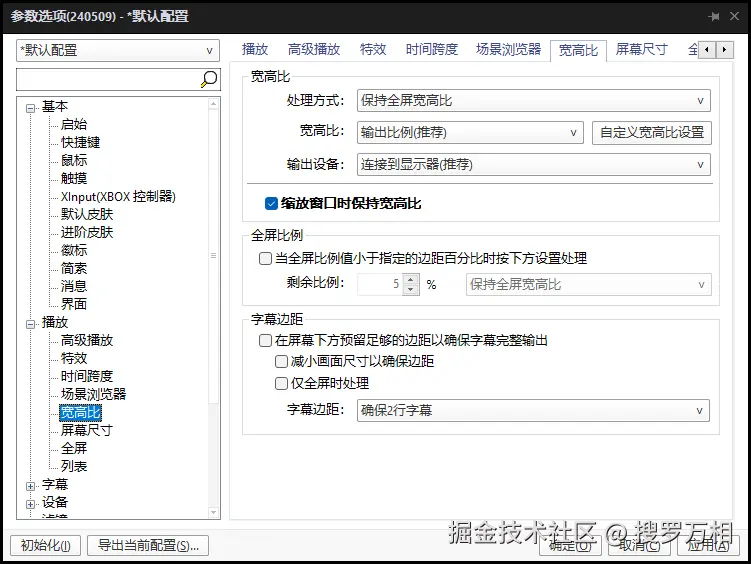Select XInput(XBOX 控制器) tree item

pyautogui.click(x=118, y=196)
